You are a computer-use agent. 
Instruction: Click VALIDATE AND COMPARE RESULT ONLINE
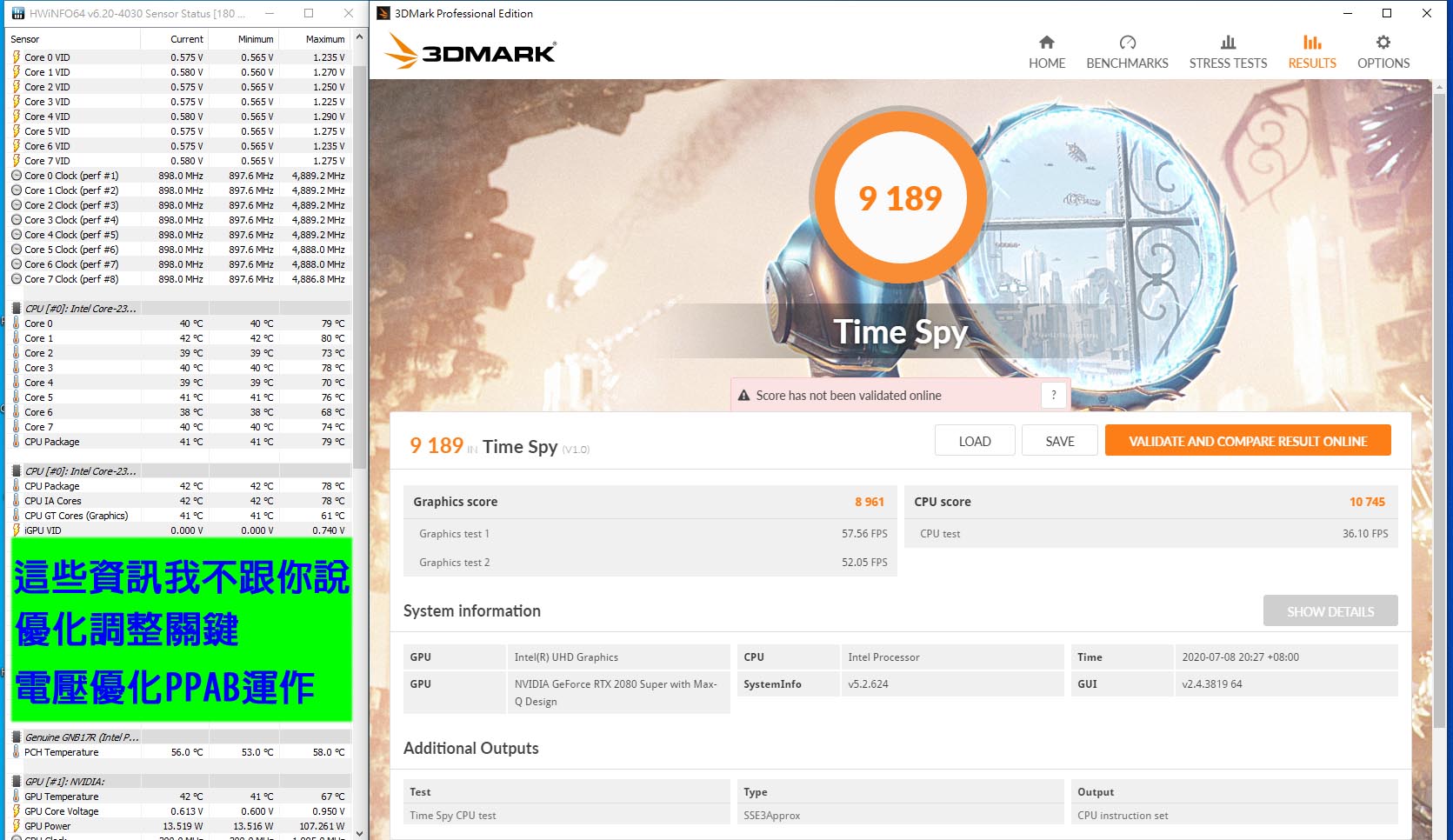point(1248,441)
